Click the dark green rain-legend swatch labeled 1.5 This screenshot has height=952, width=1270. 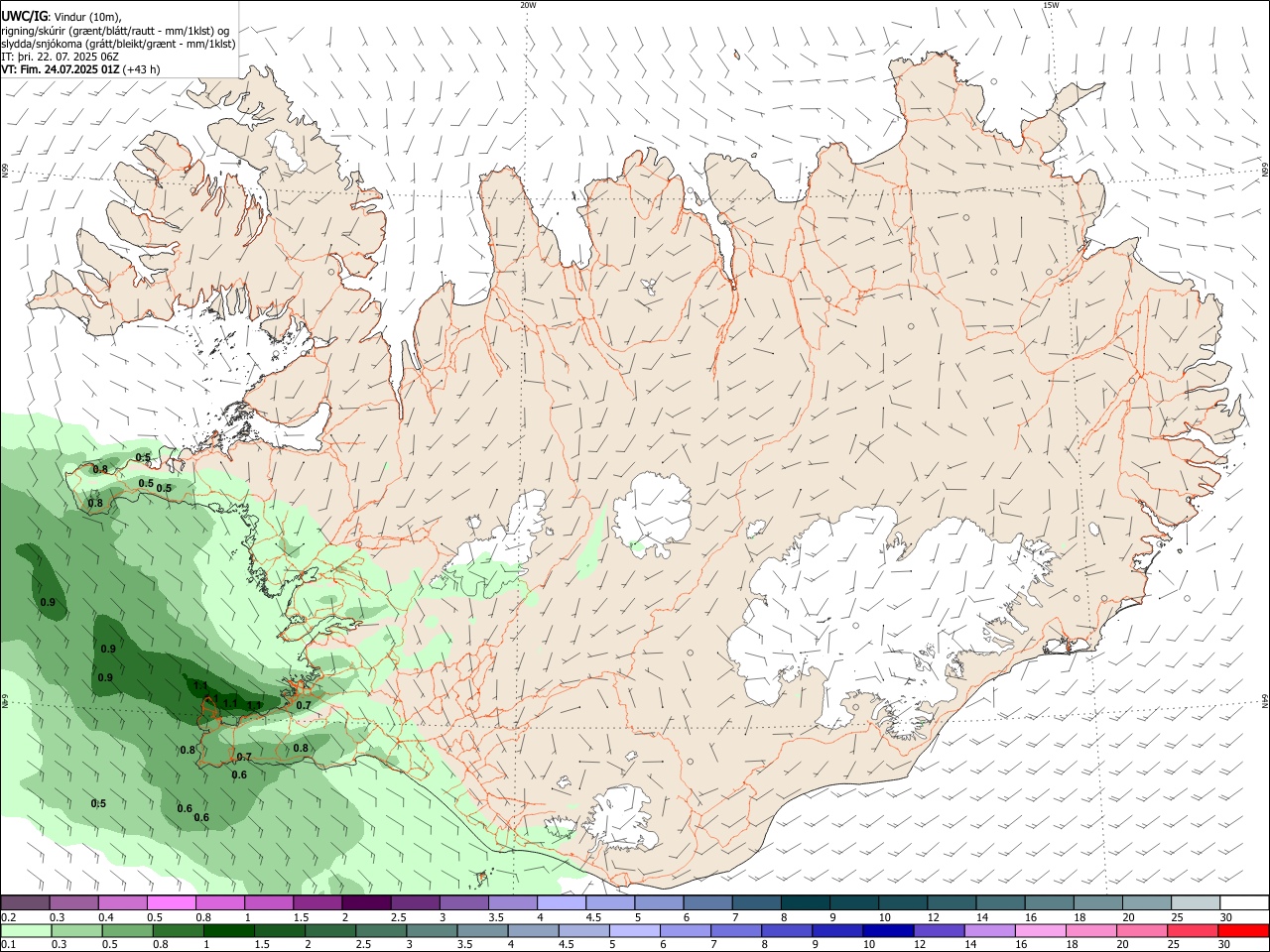click(x=279, y=931)
